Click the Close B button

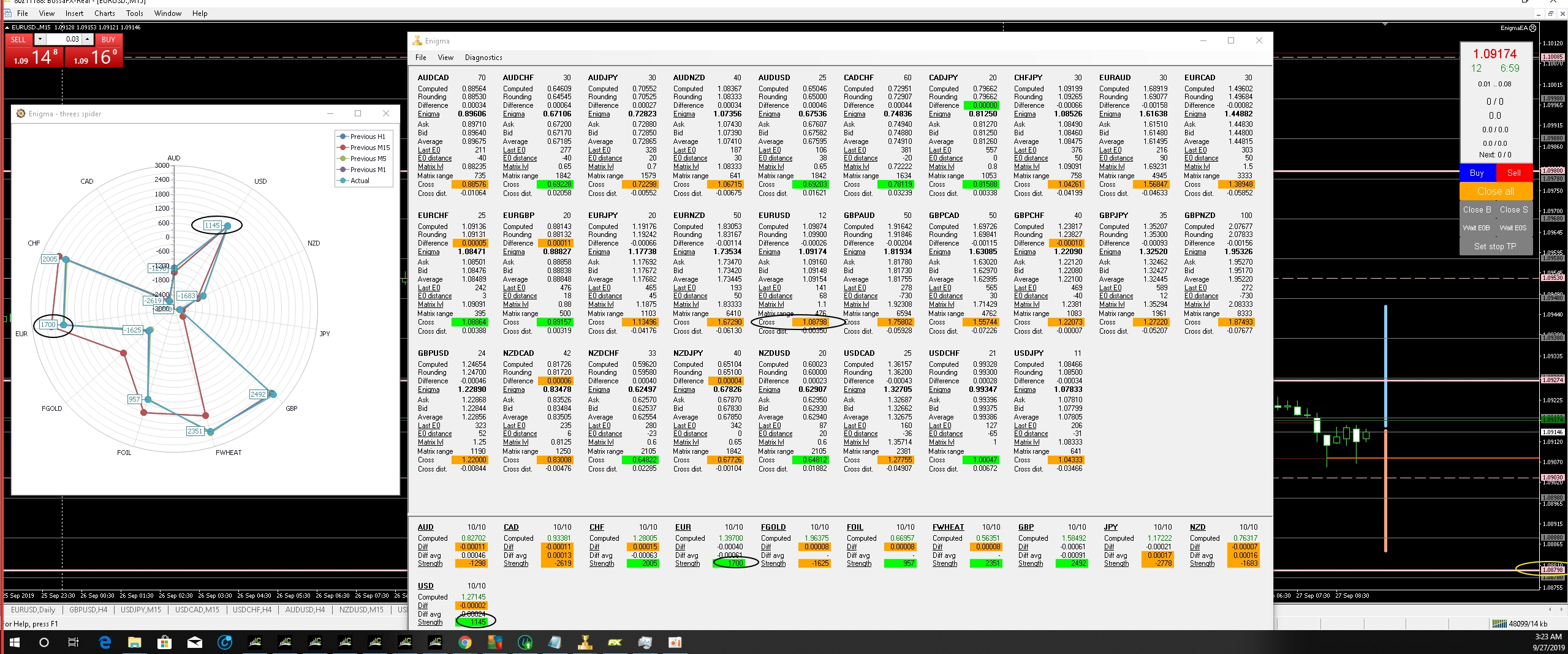pyautogui.click(x=1477, y=209)
